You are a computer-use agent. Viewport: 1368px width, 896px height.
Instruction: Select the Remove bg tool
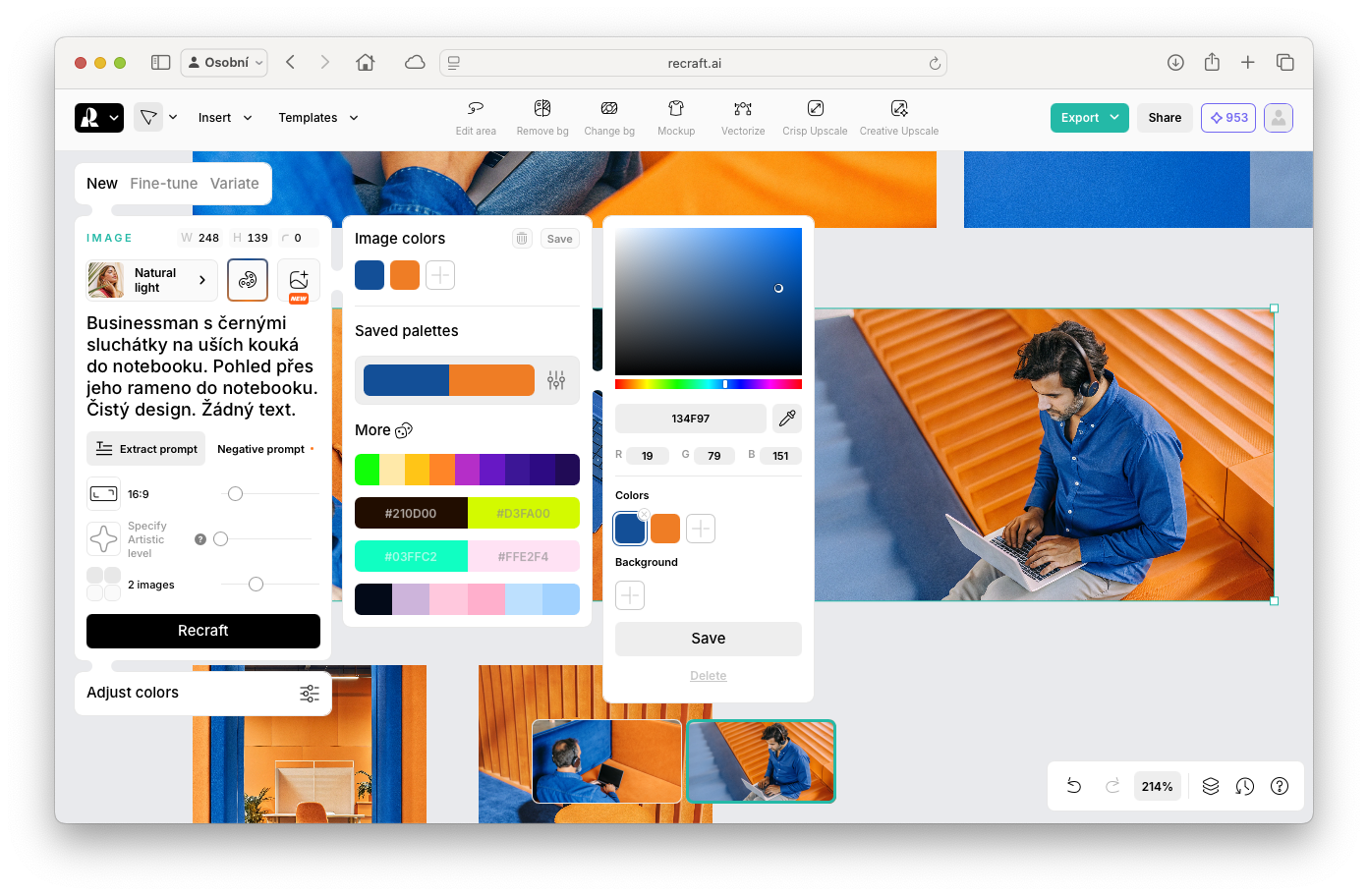coord(542,117)
